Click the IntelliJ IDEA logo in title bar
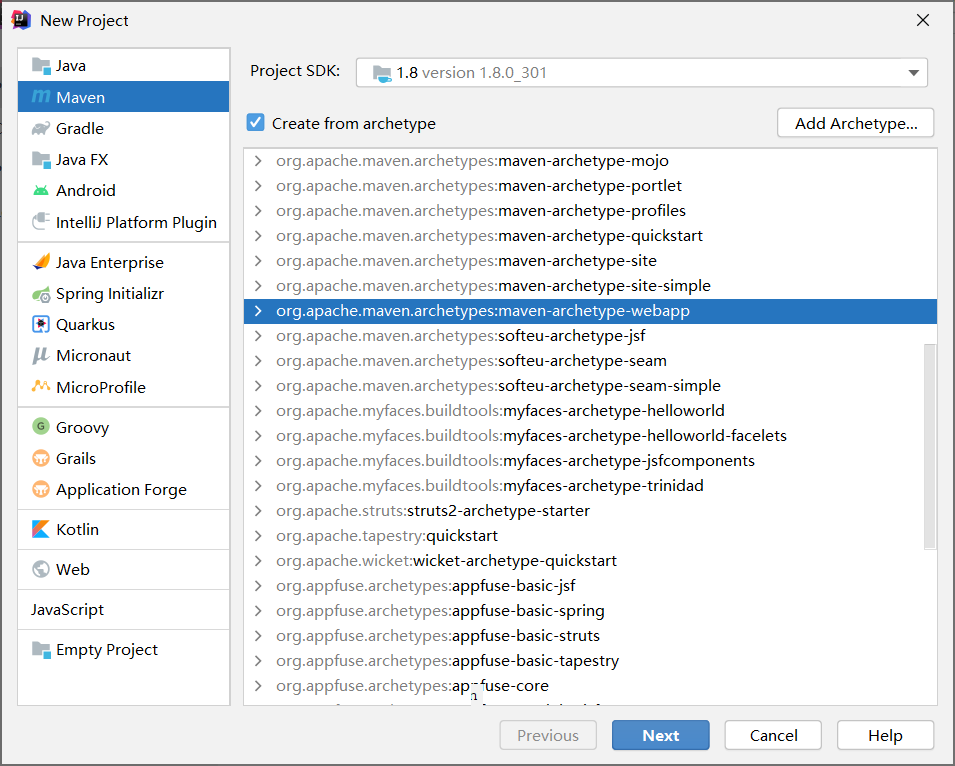 21,19
